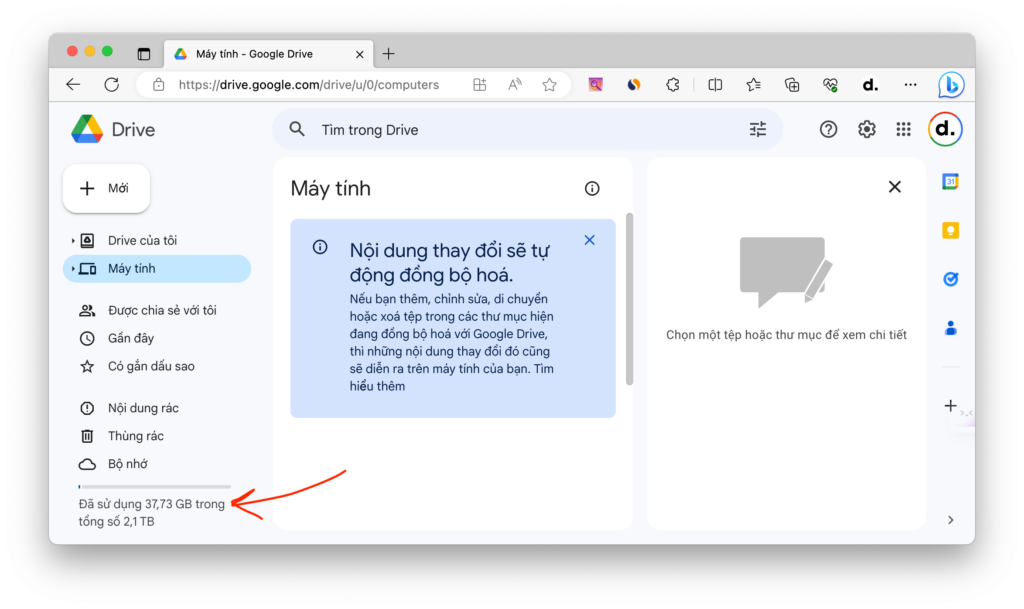Toggle details pane with info icon
The image size is (1024, 609).
tap(592, 188)
